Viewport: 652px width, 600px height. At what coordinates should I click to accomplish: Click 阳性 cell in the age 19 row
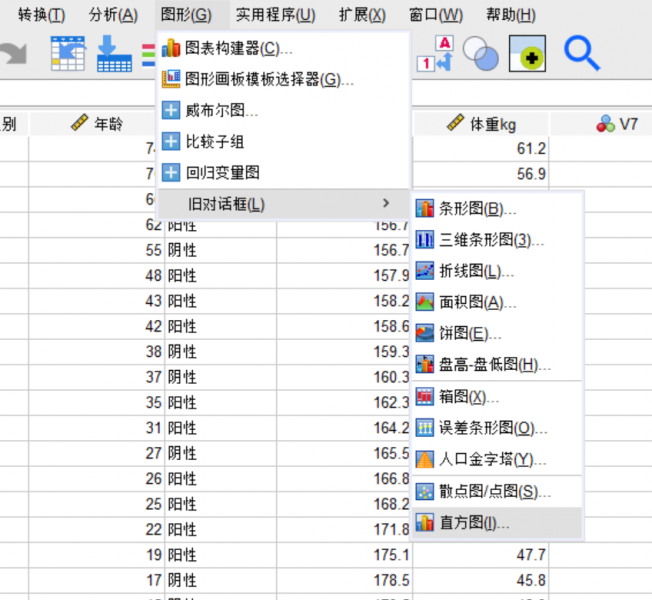[220, 555]
